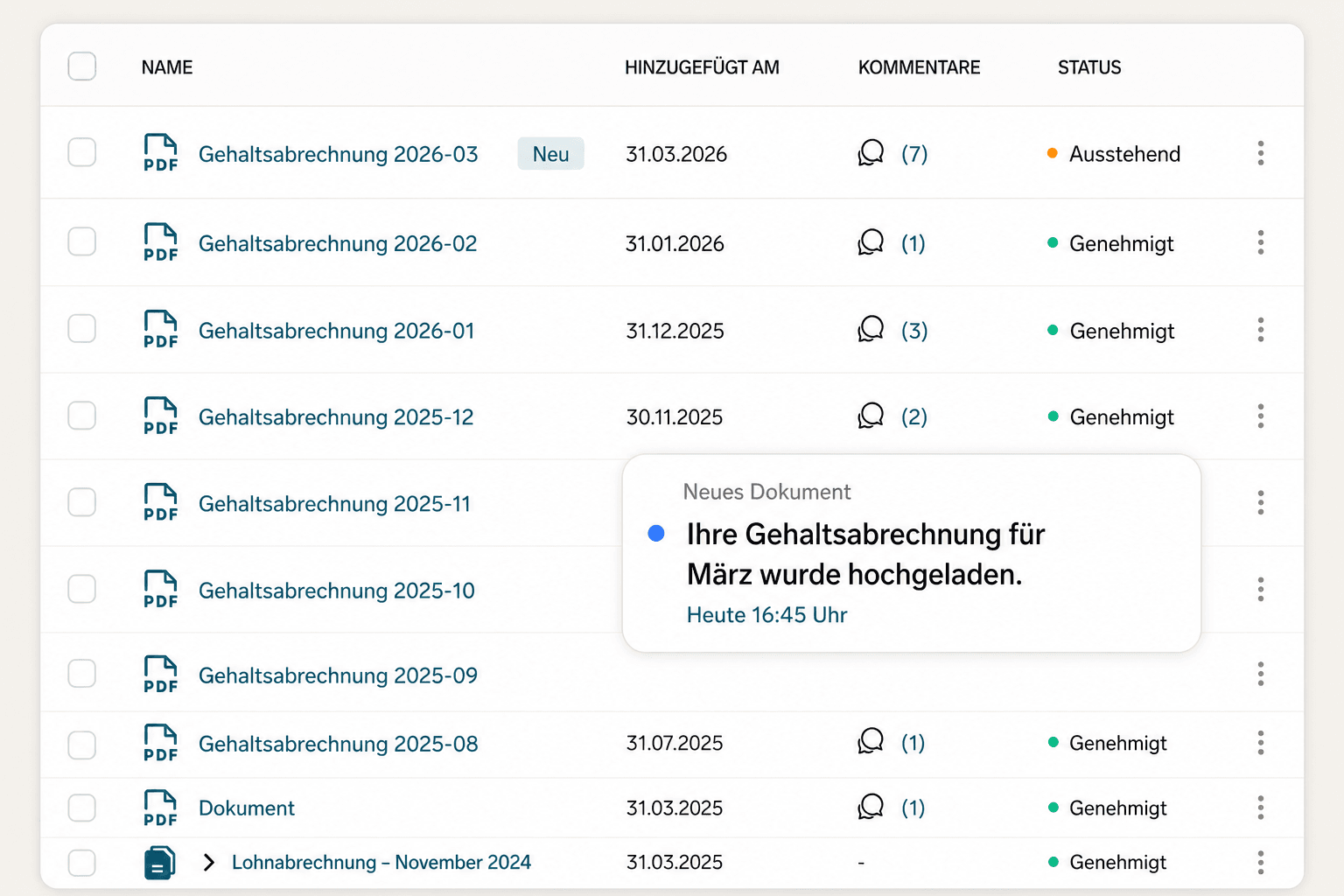Sort by KOMMENTARE column header
The height and width of the screenshot is (896, 1344).
(919, 67)
